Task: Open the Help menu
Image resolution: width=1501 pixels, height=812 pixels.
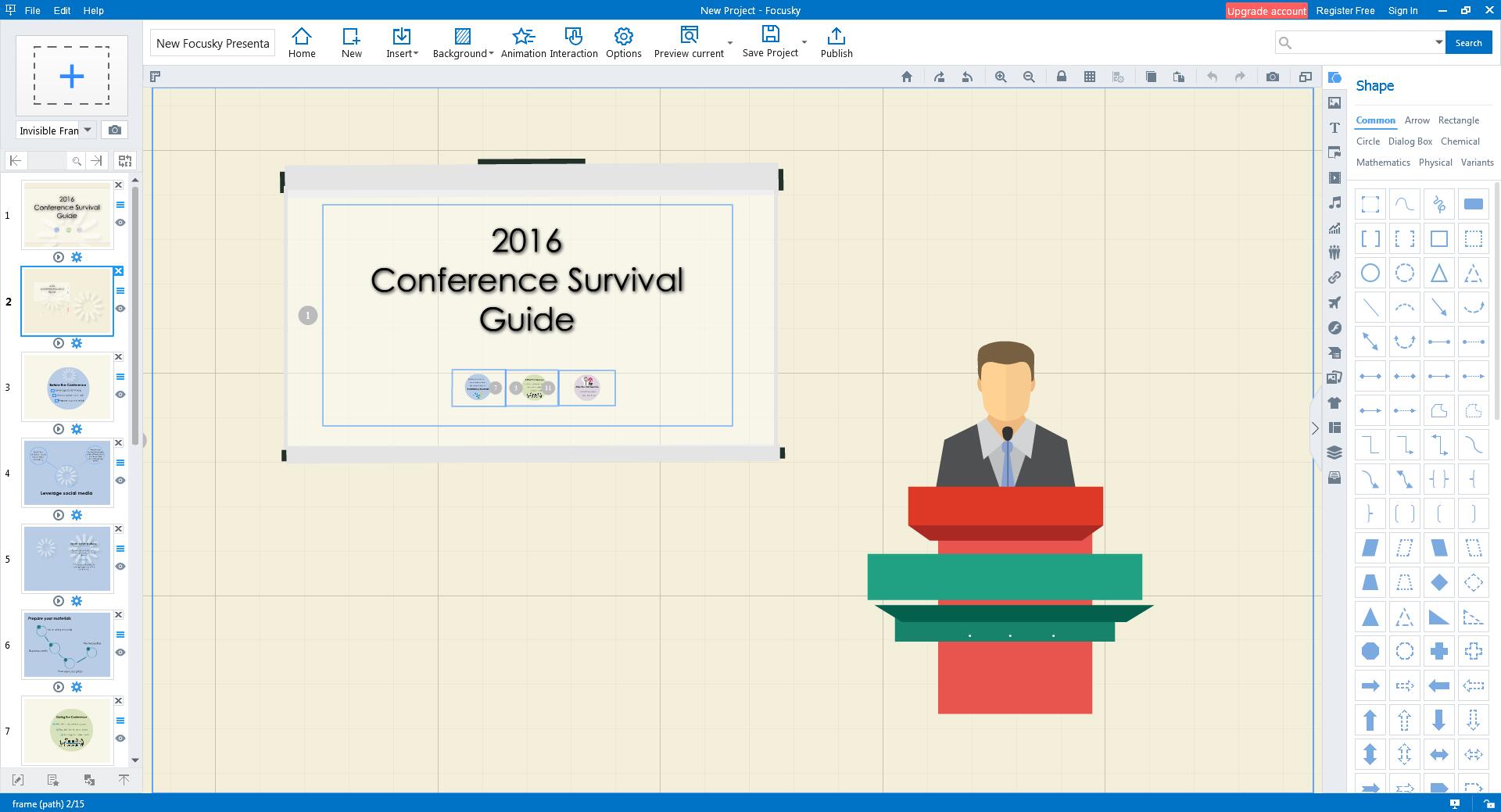Action: coord(93,10)
